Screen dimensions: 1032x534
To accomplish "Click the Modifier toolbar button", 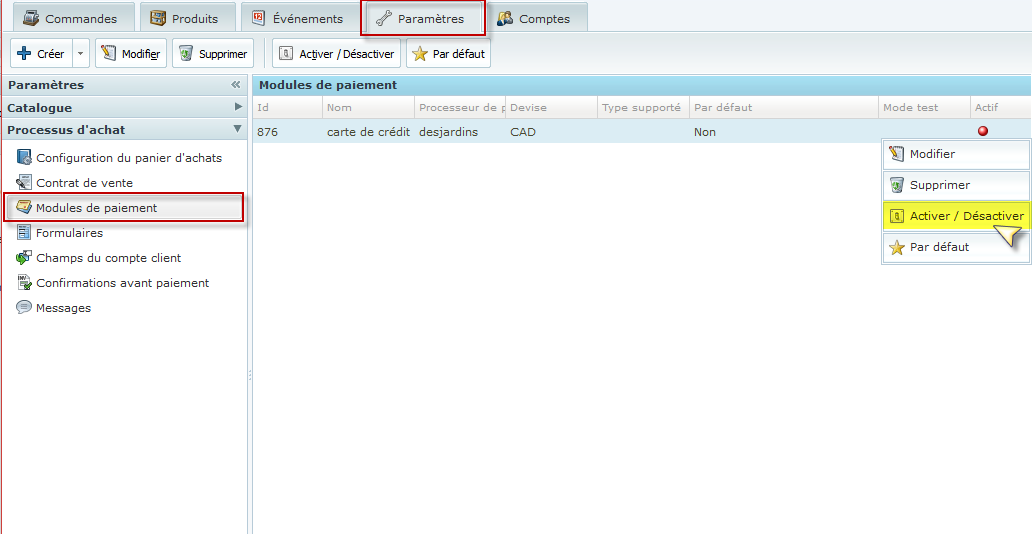I will point(130,54).
